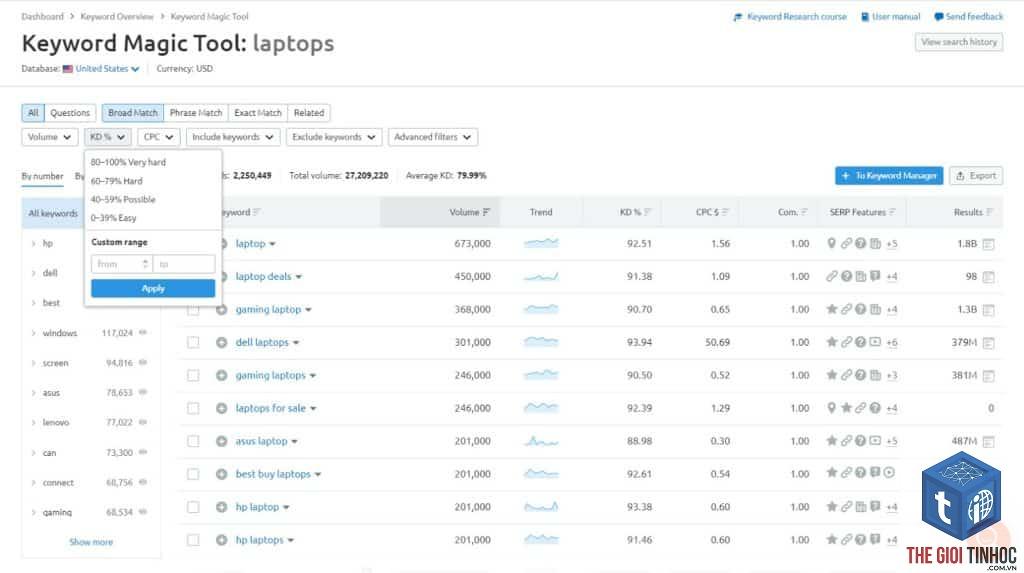This screenshot has height=573, width=1024.
Task: Sort table by CPC $ column icon
Action: [x=726, y=212]
